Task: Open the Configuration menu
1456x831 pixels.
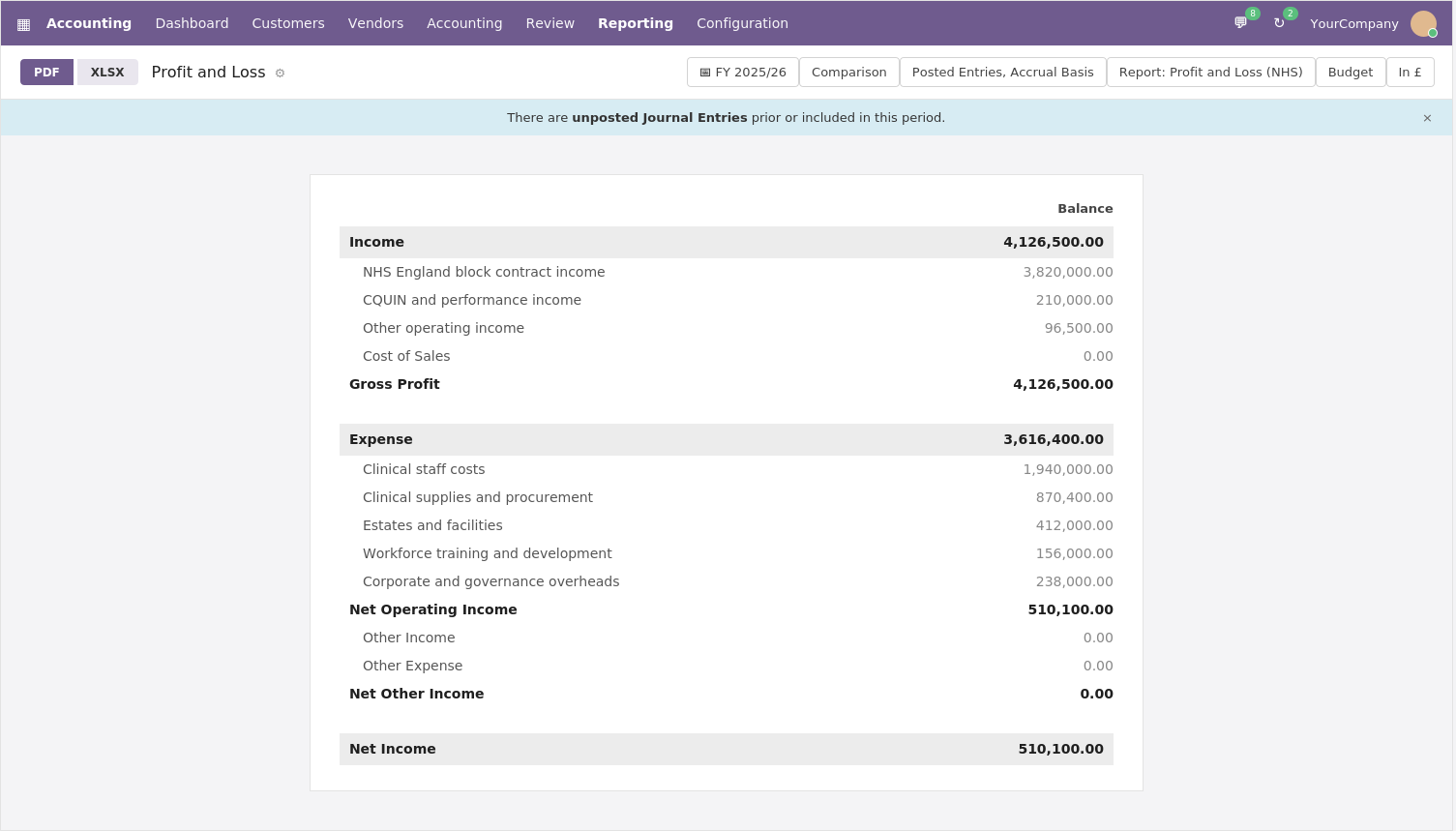Action: click(x=742, y=23)
